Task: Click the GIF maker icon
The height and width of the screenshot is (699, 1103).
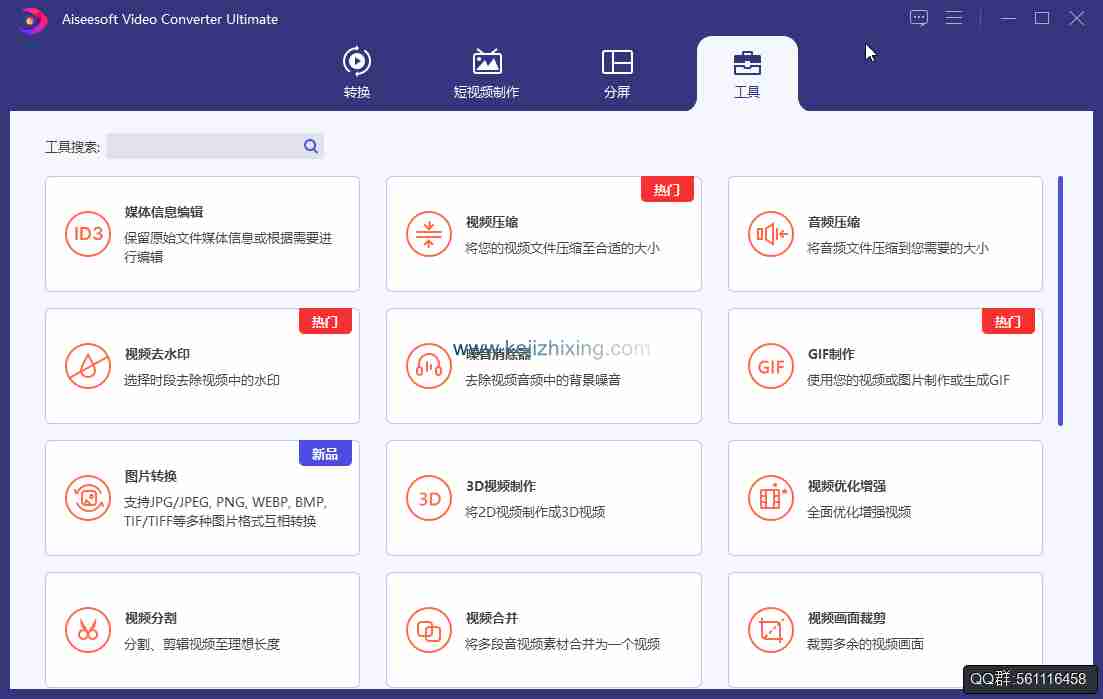Action: coord(771,366)
